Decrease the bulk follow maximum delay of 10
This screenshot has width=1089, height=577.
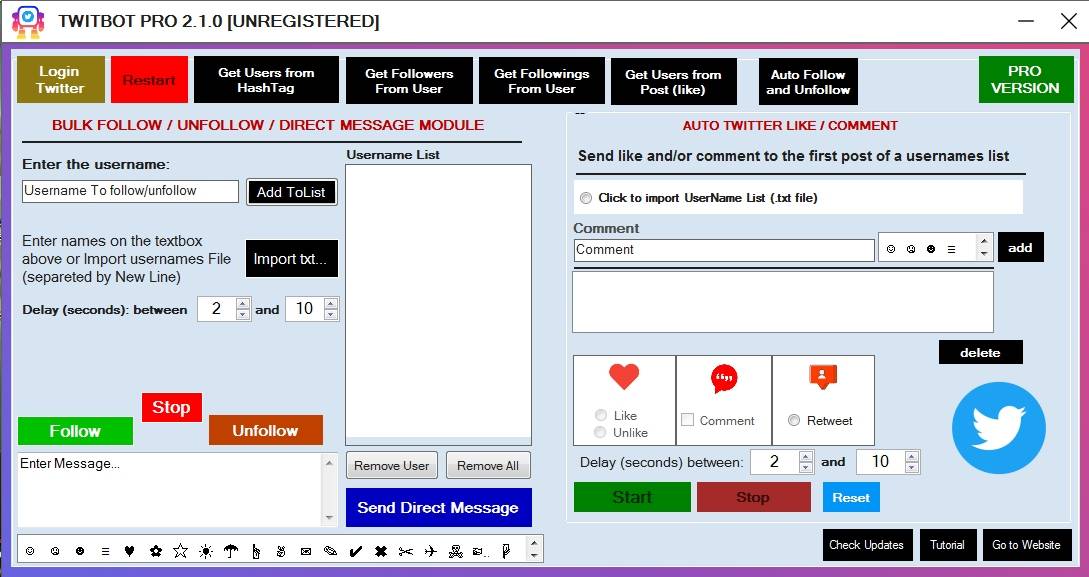(331, 315)
